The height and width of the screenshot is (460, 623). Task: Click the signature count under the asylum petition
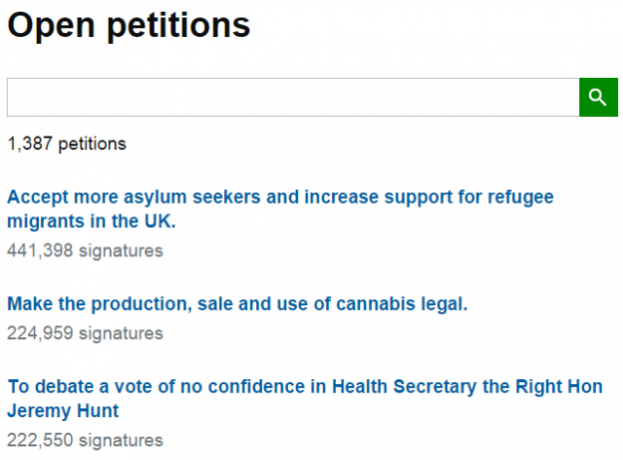pyautogui.click(x=85, y=251)
